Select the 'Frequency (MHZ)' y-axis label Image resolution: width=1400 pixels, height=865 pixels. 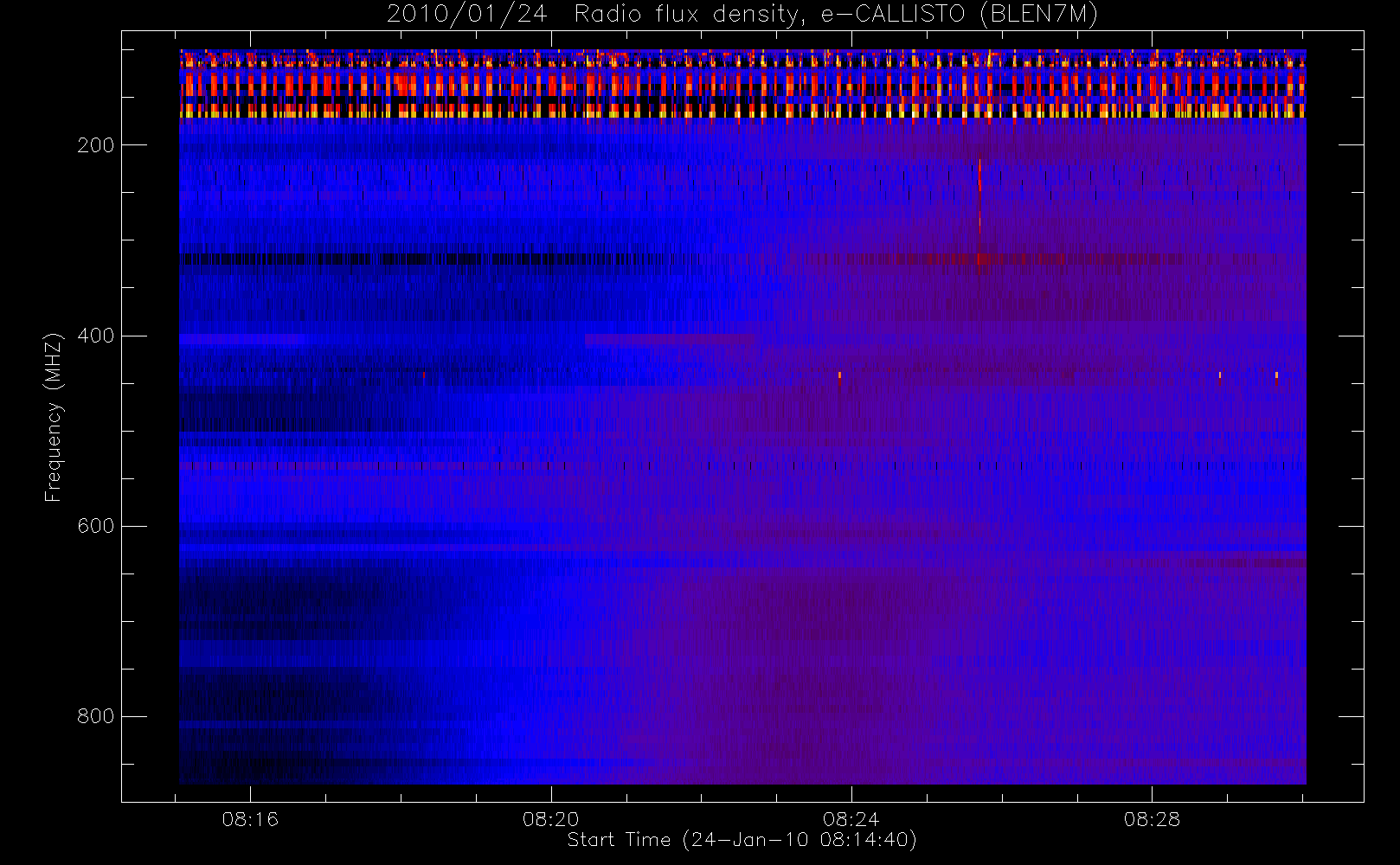pos(54,417)
